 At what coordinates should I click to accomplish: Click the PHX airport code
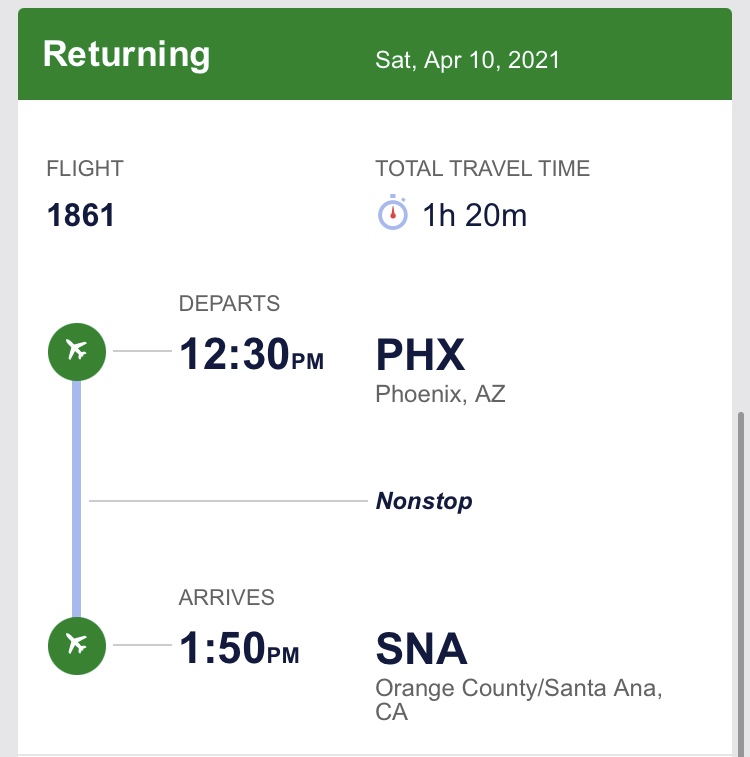(420, 355)
